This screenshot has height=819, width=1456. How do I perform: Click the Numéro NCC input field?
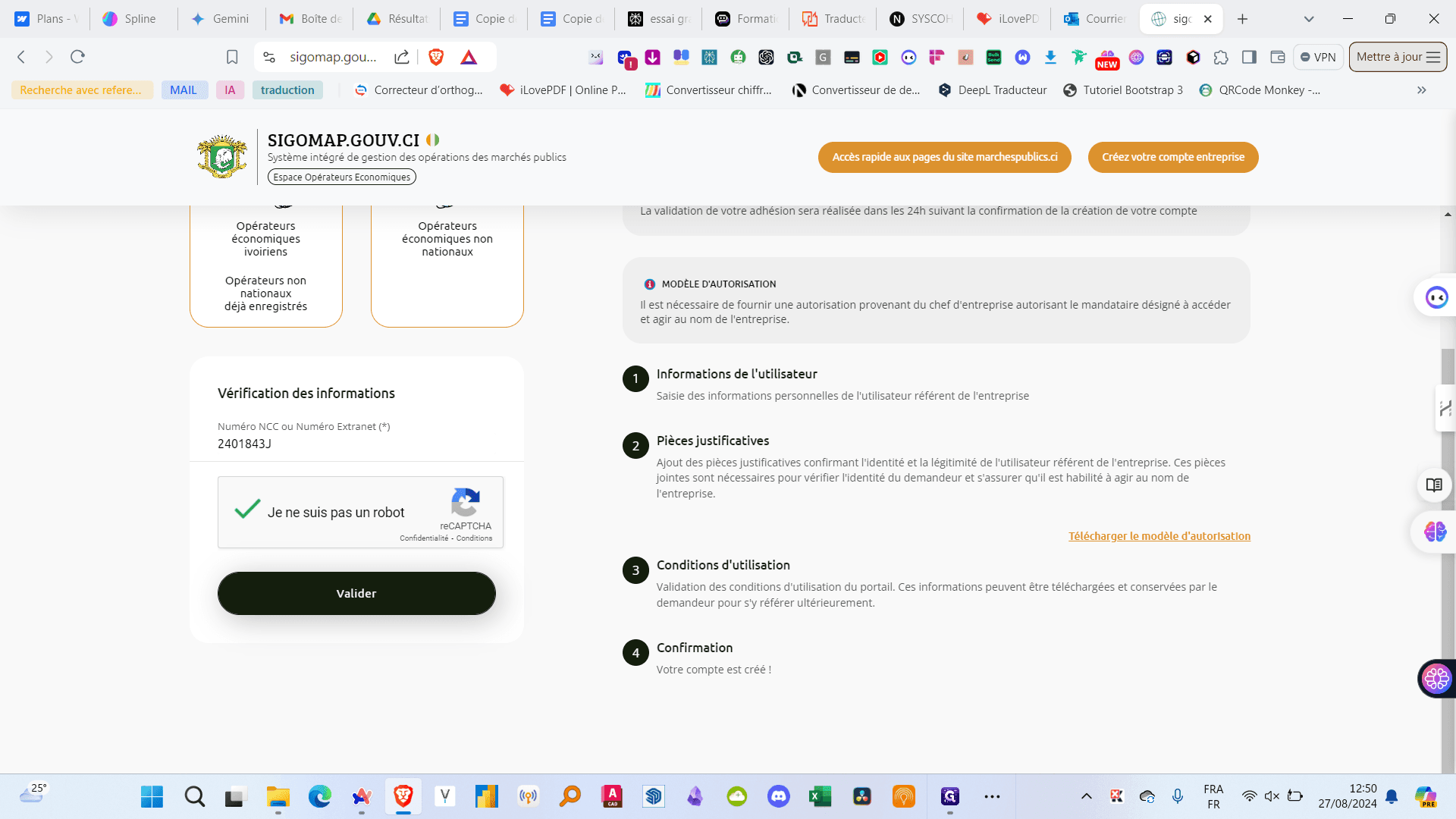tap(356, 444)
